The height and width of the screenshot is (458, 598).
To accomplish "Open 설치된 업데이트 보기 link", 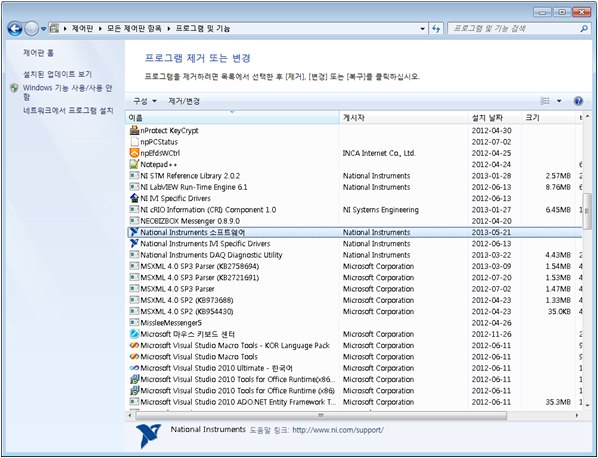I will point(57,74).
